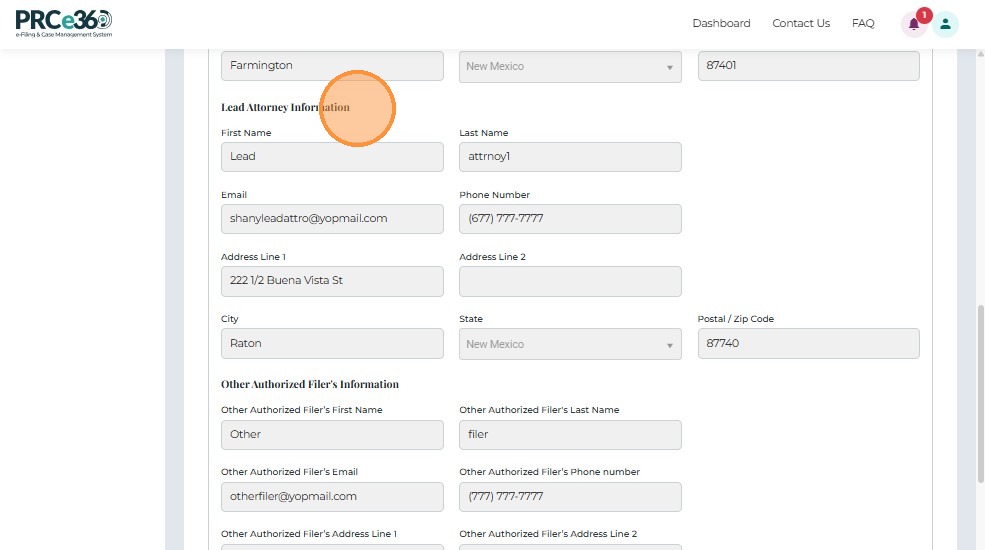The width and height of the screenshot is (985, 550).
Task: Go to the Dashboard page
Action: 721,23
